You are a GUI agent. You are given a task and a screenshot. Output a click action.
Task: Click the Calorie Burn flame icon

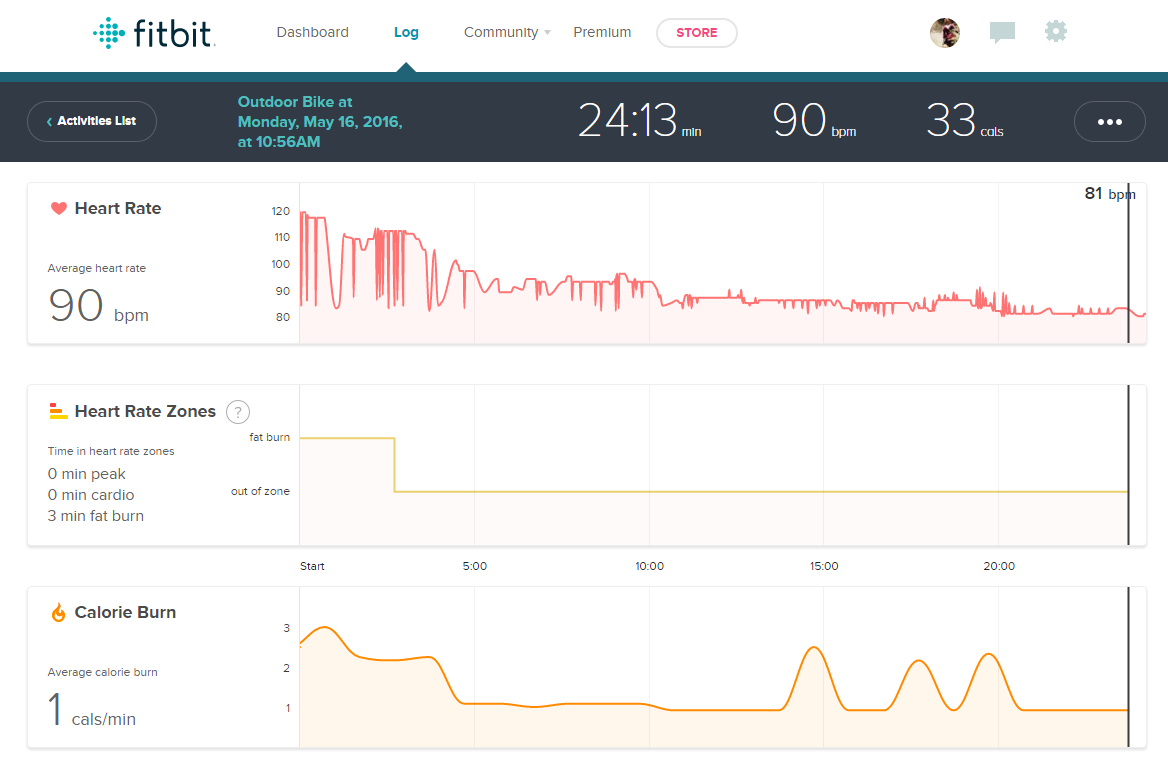coord(58,612)
